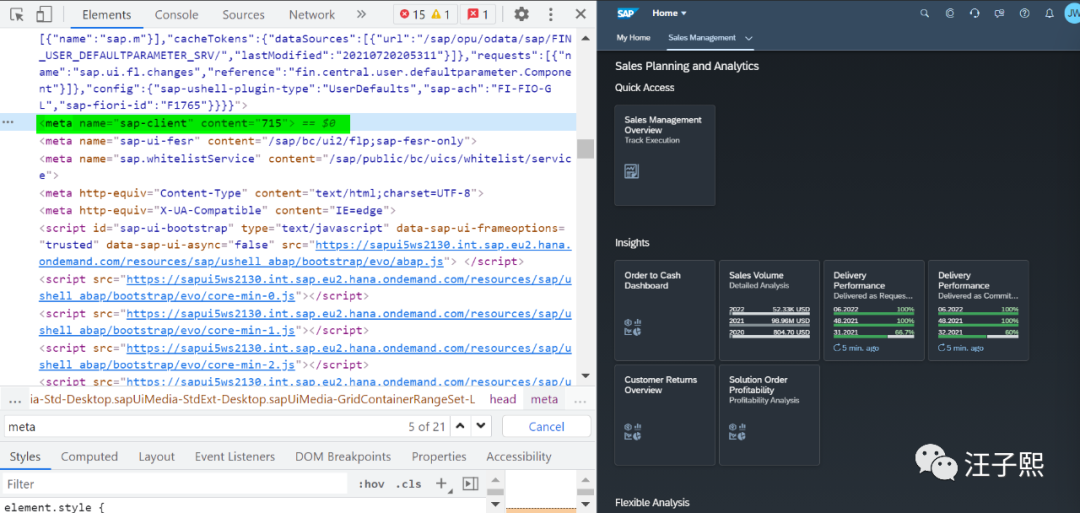Image resolution: width=1080 pixels, height=513 pixels.
Task: Switch to the Sources tab
Action: [243, 14]
